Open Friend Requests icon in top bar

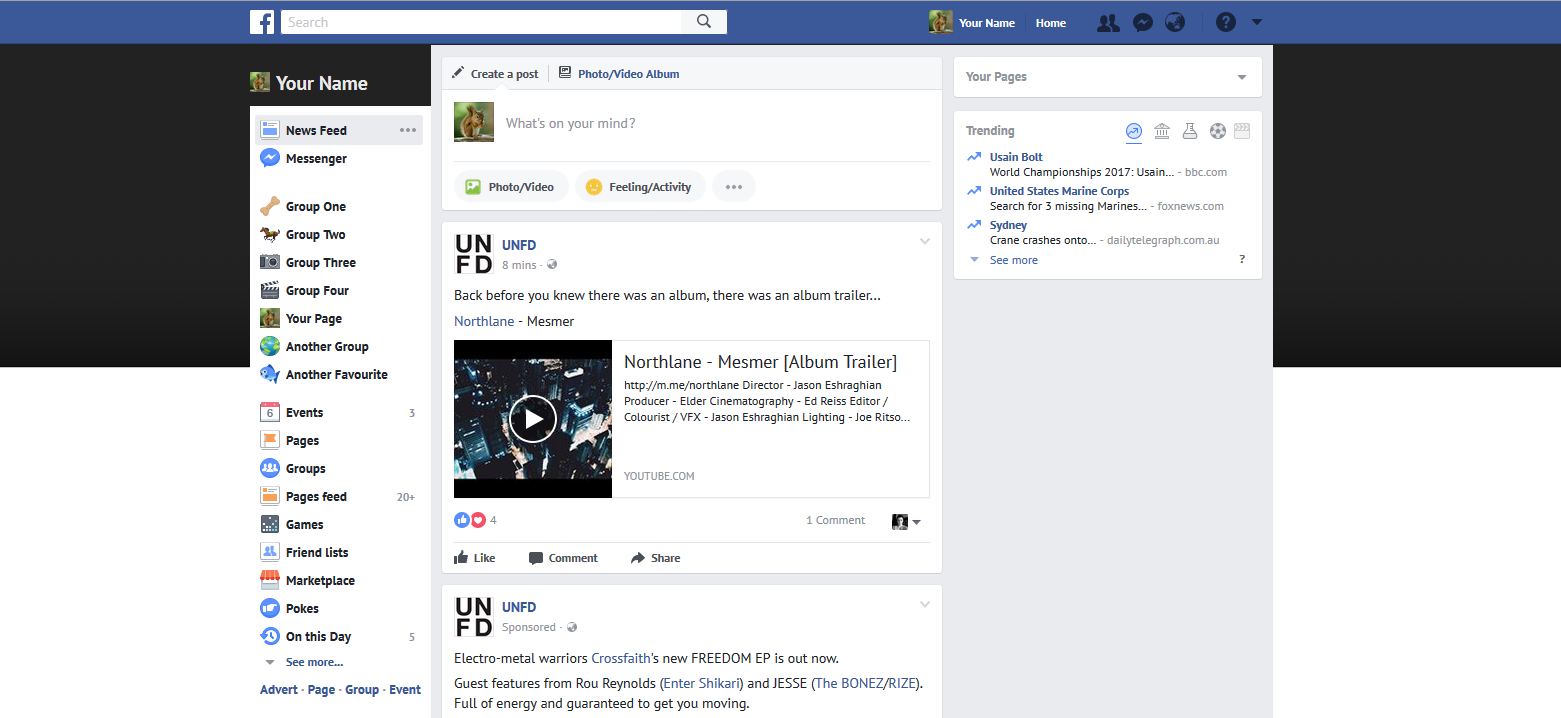[x=1108, y=23]
